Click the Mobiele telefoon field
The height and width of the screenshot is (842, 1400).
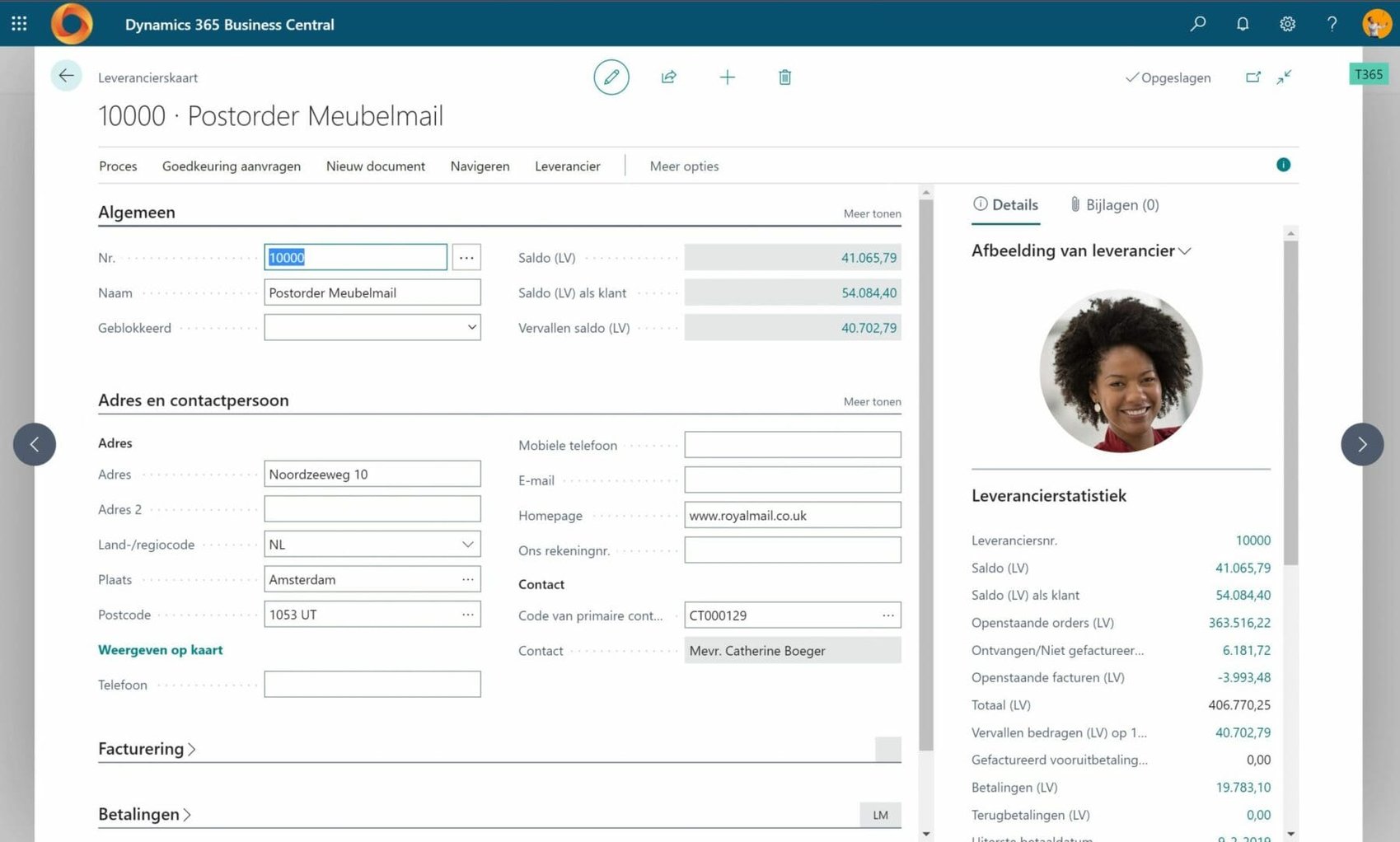[793, 445]
